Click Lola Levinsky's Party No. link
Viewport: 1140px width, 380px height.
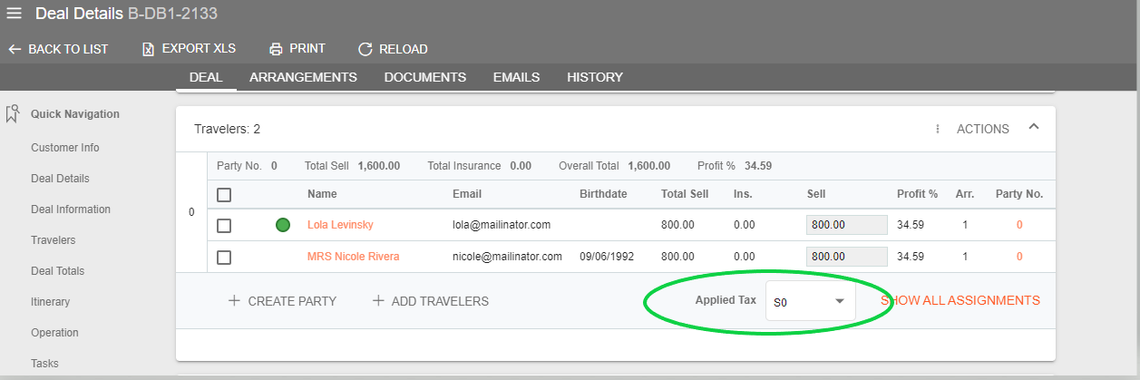[x=1019, y=225]
